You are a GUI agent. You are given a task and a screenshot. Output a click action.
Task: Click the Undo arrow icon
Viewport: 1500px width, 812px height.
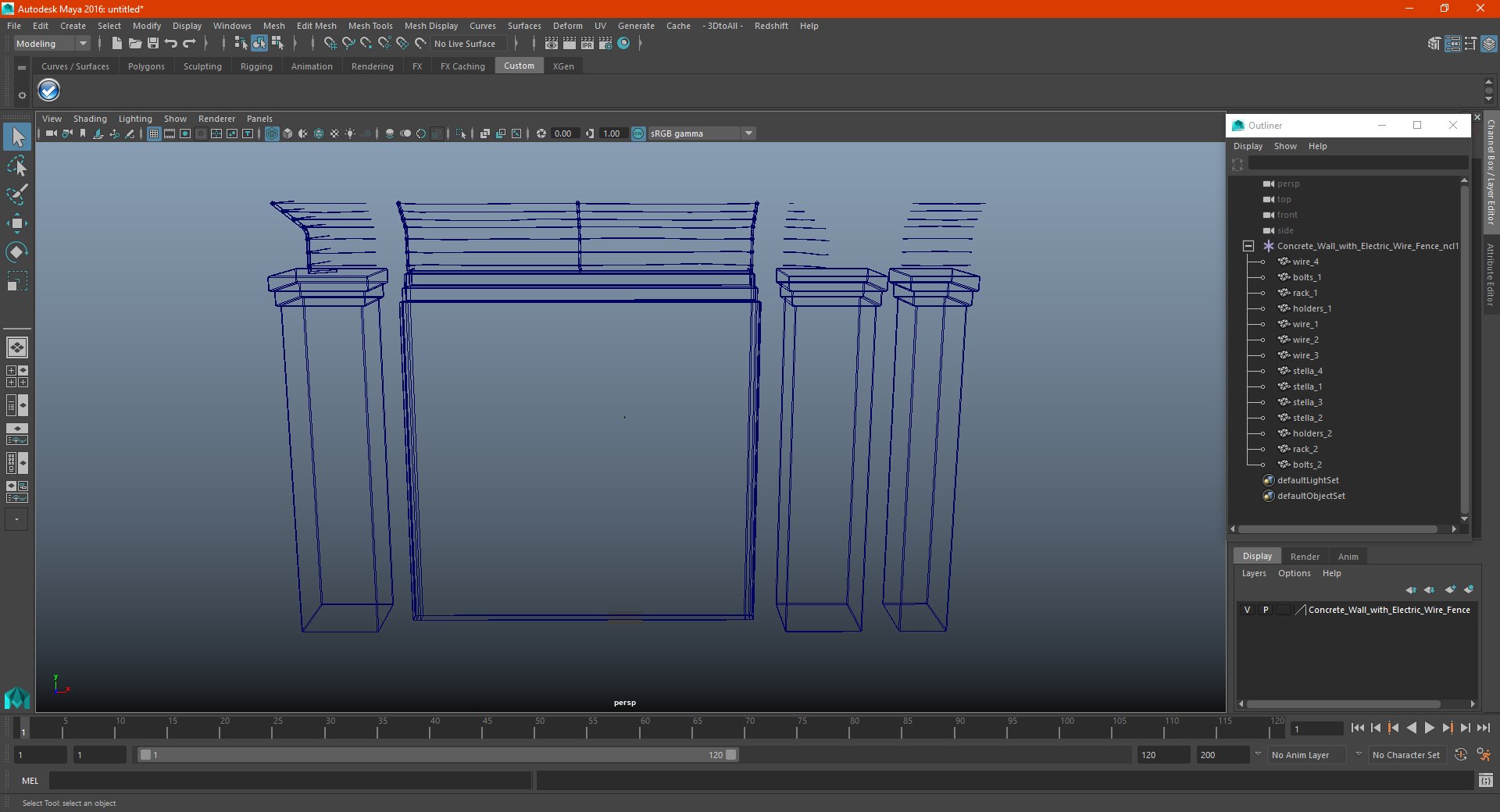(x=171, y=44)
